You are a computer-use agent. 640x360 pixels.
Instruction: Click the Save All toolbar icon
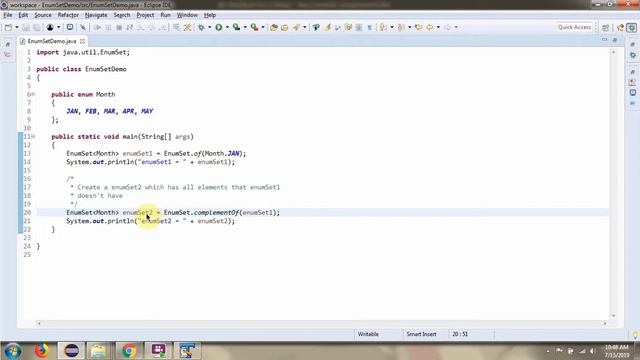click(x=37, y=27)
